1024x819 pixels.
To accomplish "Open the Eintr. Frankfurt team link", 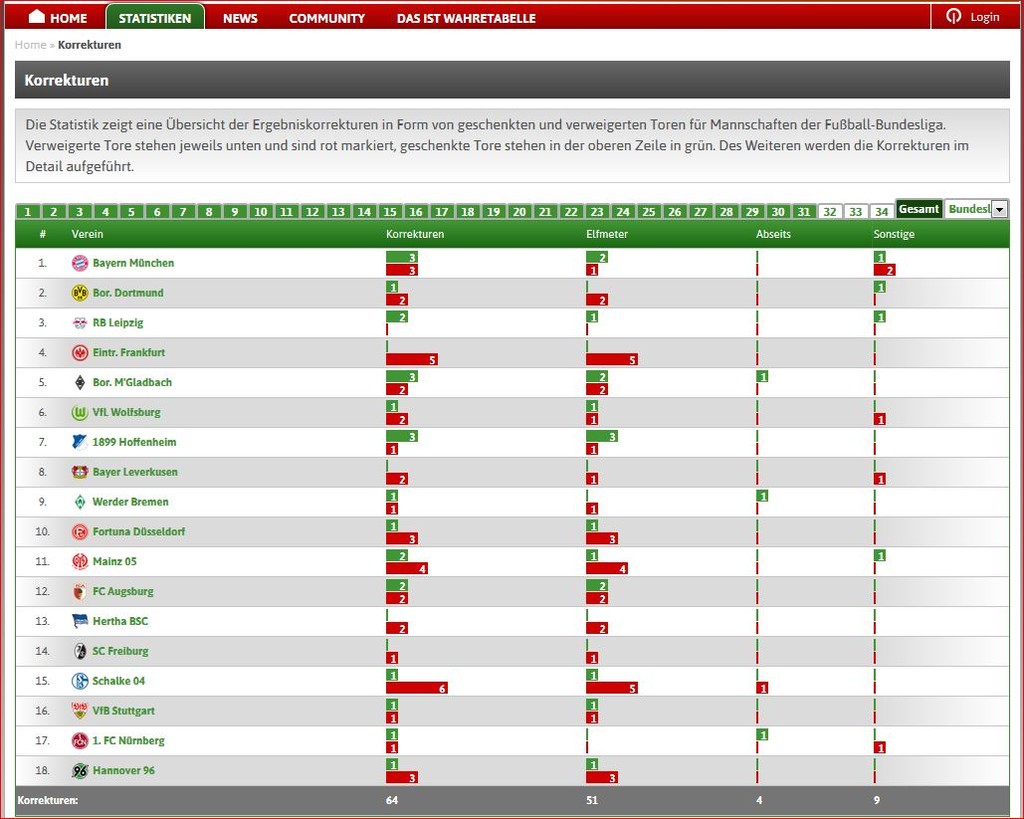I will click(129, 353).
